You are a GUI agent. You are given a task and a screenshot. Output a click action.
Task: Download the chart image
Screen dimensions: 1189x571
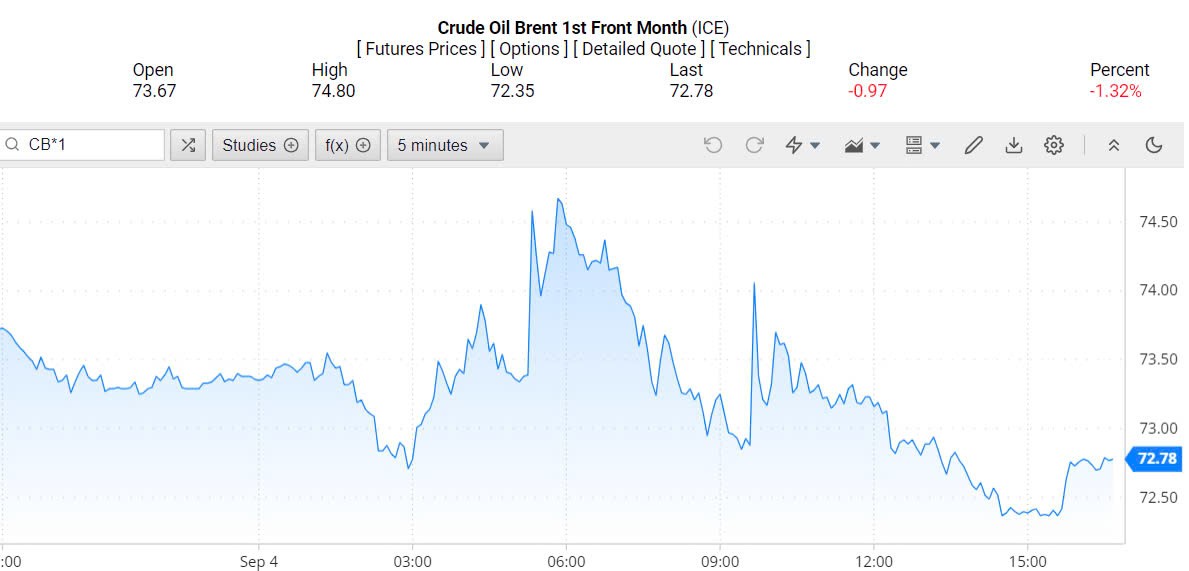point(1013,145)
